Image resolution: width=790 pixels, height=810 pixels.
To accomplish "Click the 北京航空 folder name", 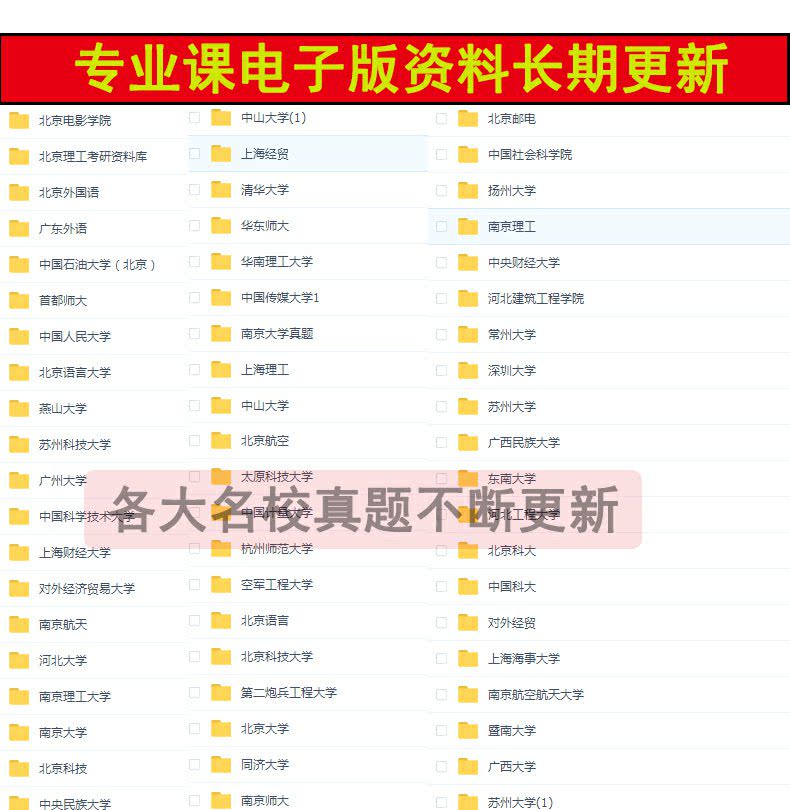I will [265, 441].
